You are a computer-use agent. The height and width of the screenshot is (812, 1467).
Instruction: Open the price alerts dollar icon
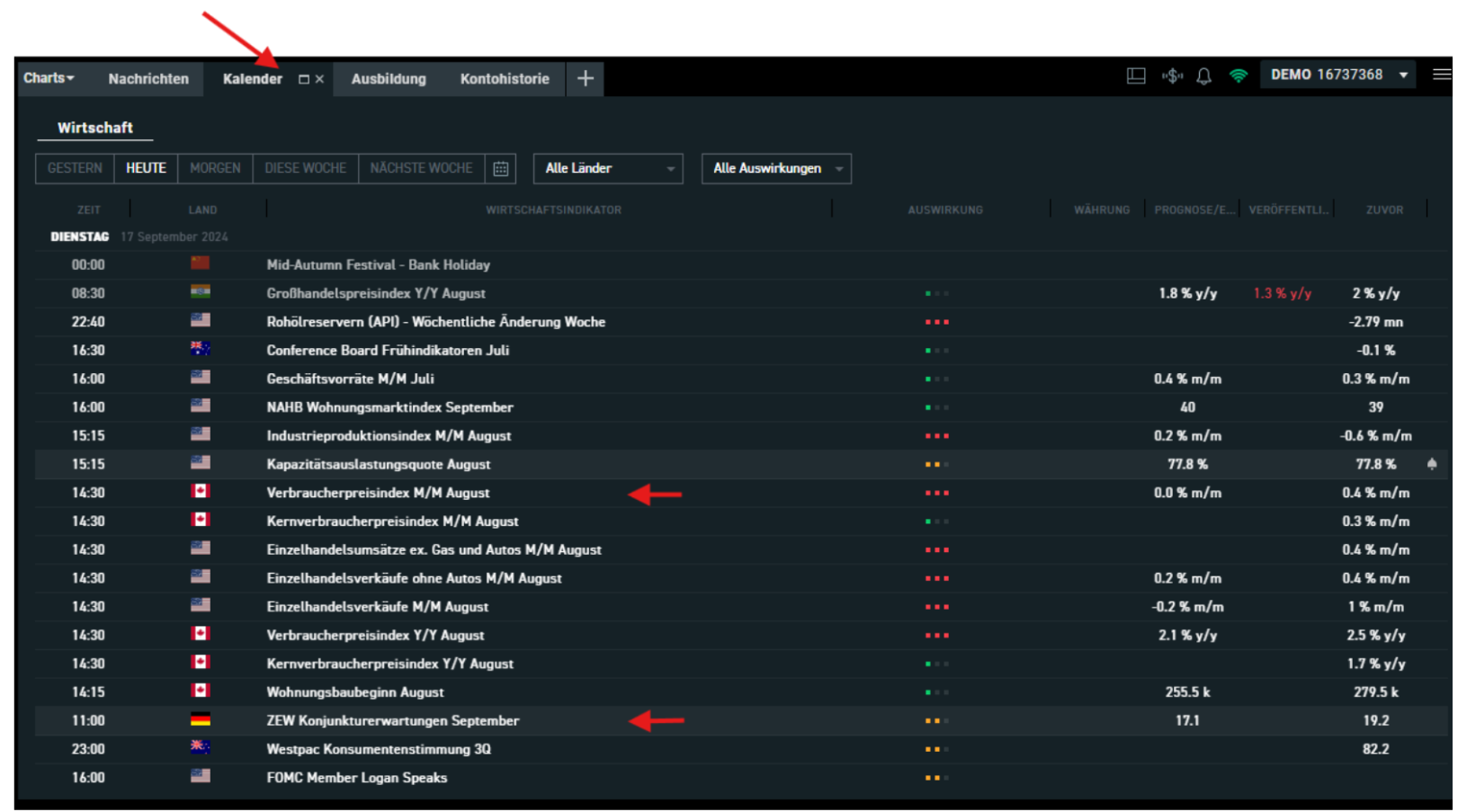pos(1175,76)
